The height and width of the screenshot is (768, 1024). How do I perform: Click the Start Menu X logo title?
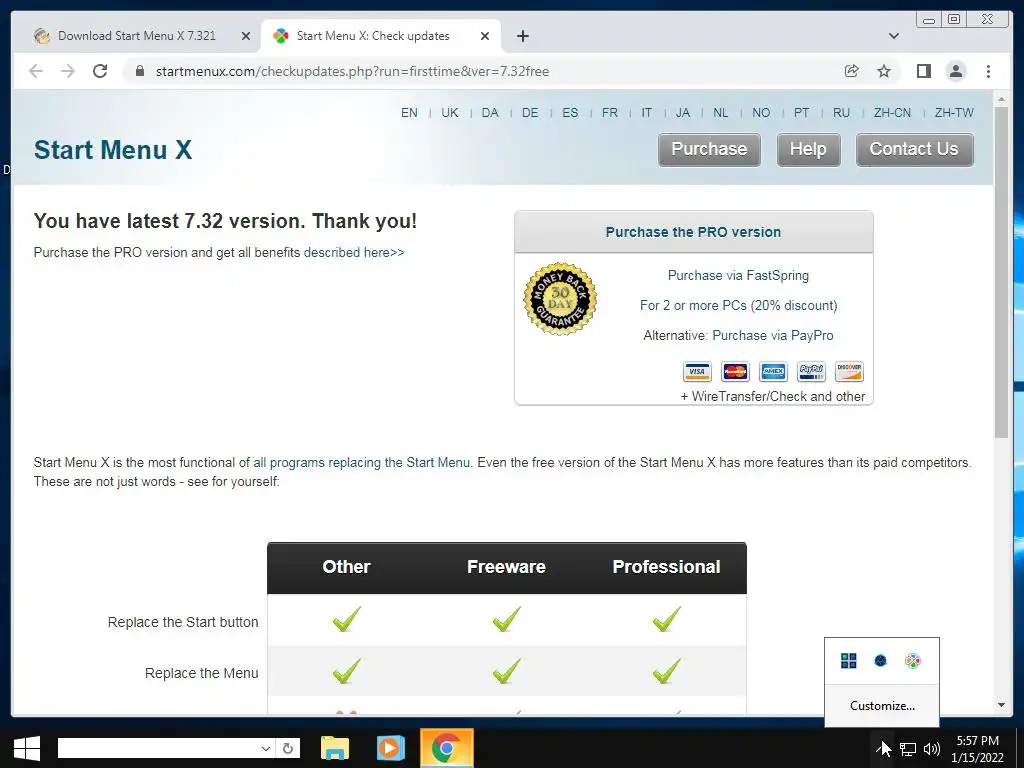pyautogui.click(x=113, y=150)
